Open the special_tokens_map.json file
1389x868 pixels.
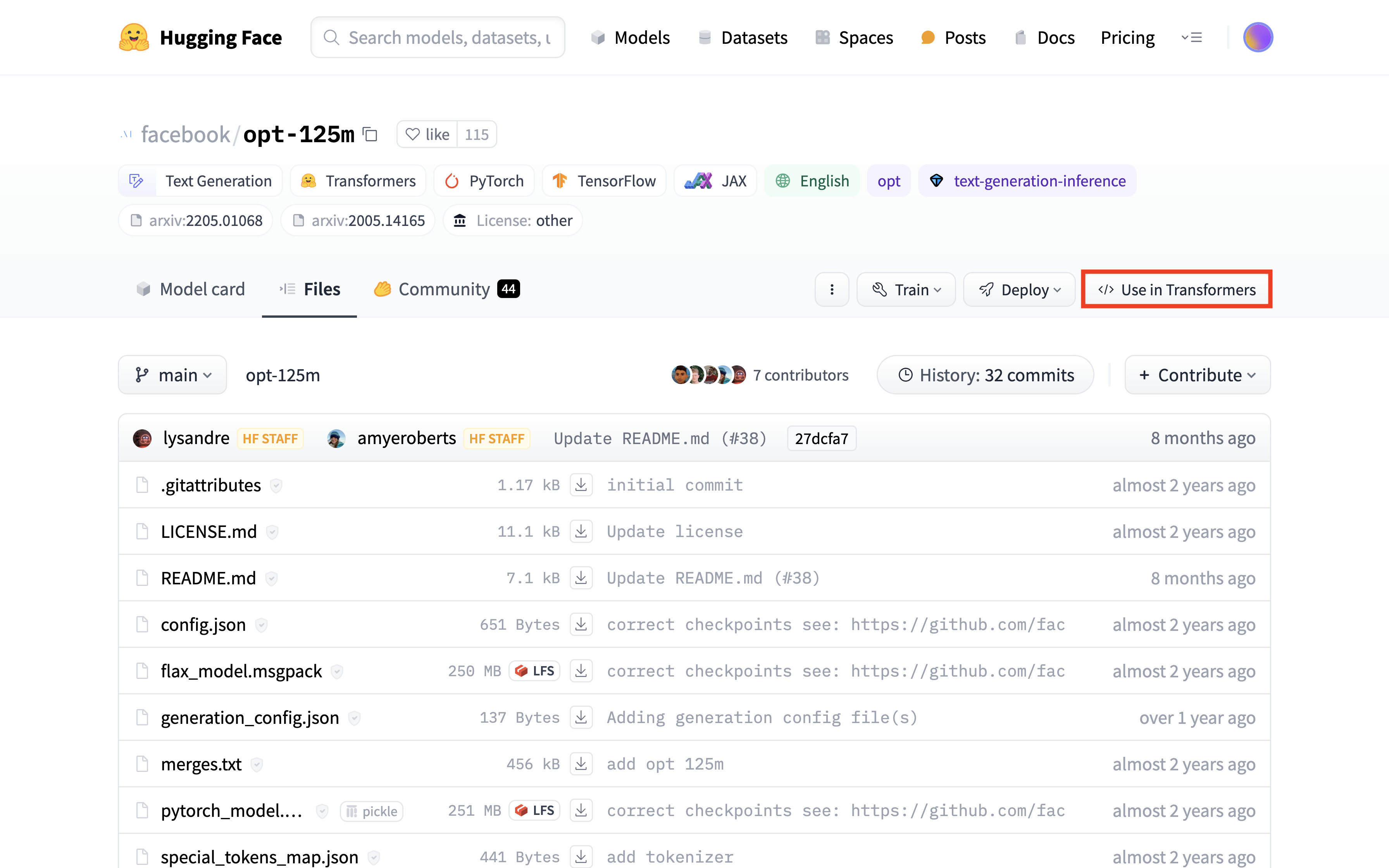[259, 857]
